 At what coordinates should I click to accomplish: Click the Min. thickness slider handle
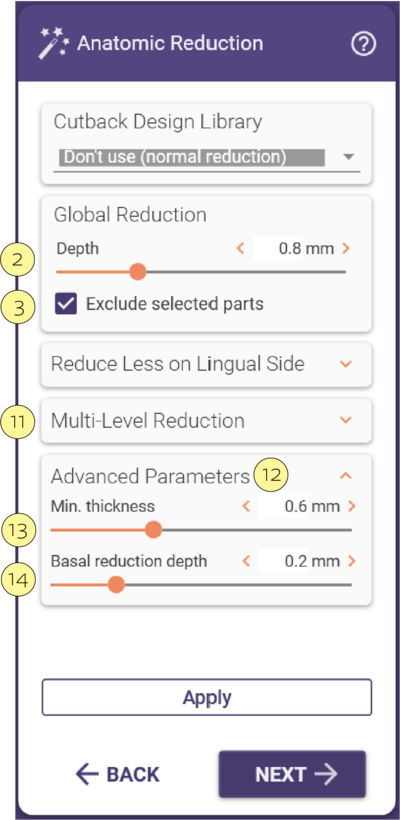(x=153, y=530)
